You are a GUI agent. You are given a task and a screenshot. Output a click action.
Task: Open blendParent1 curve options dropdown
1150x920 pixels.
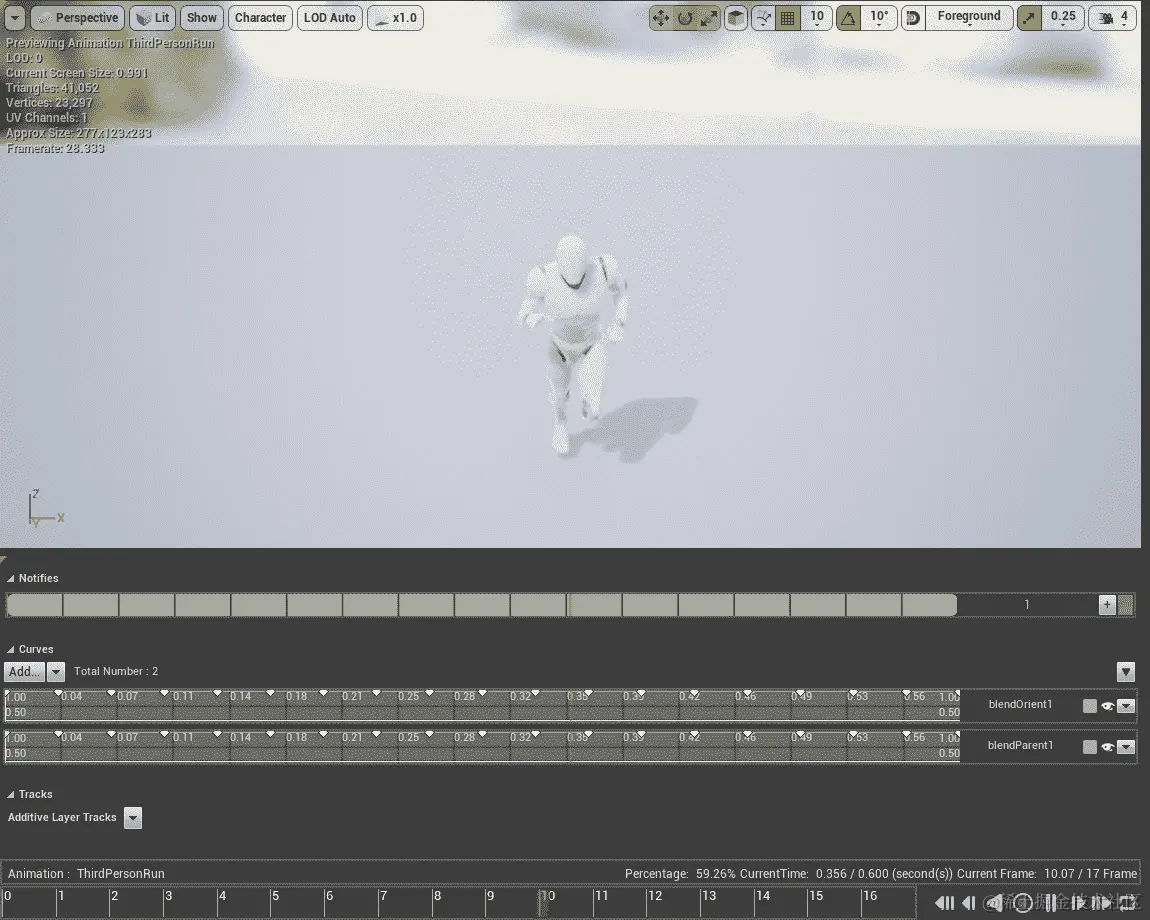click(1126, 747)
